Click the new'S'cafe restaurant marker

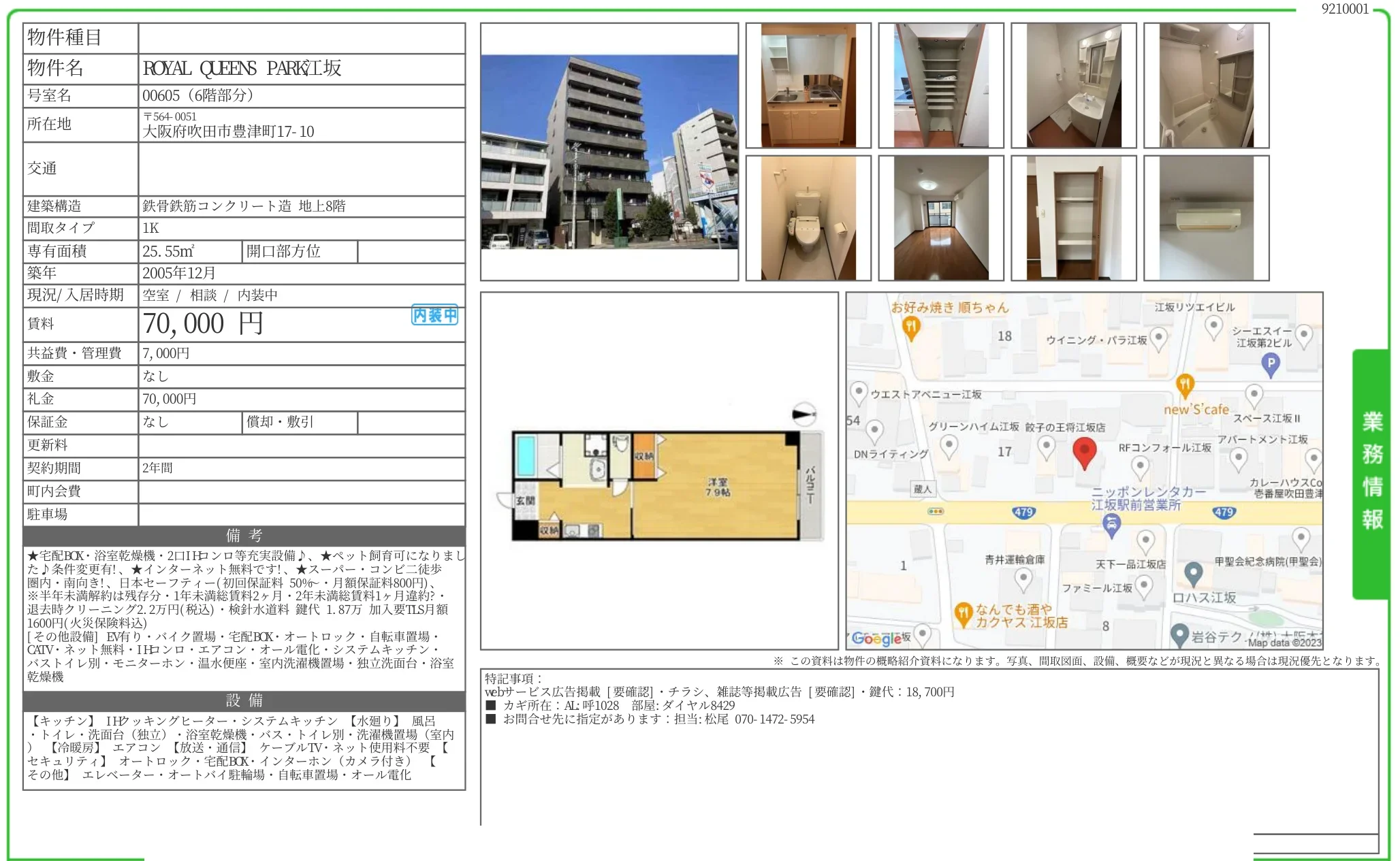point(1185,385)
